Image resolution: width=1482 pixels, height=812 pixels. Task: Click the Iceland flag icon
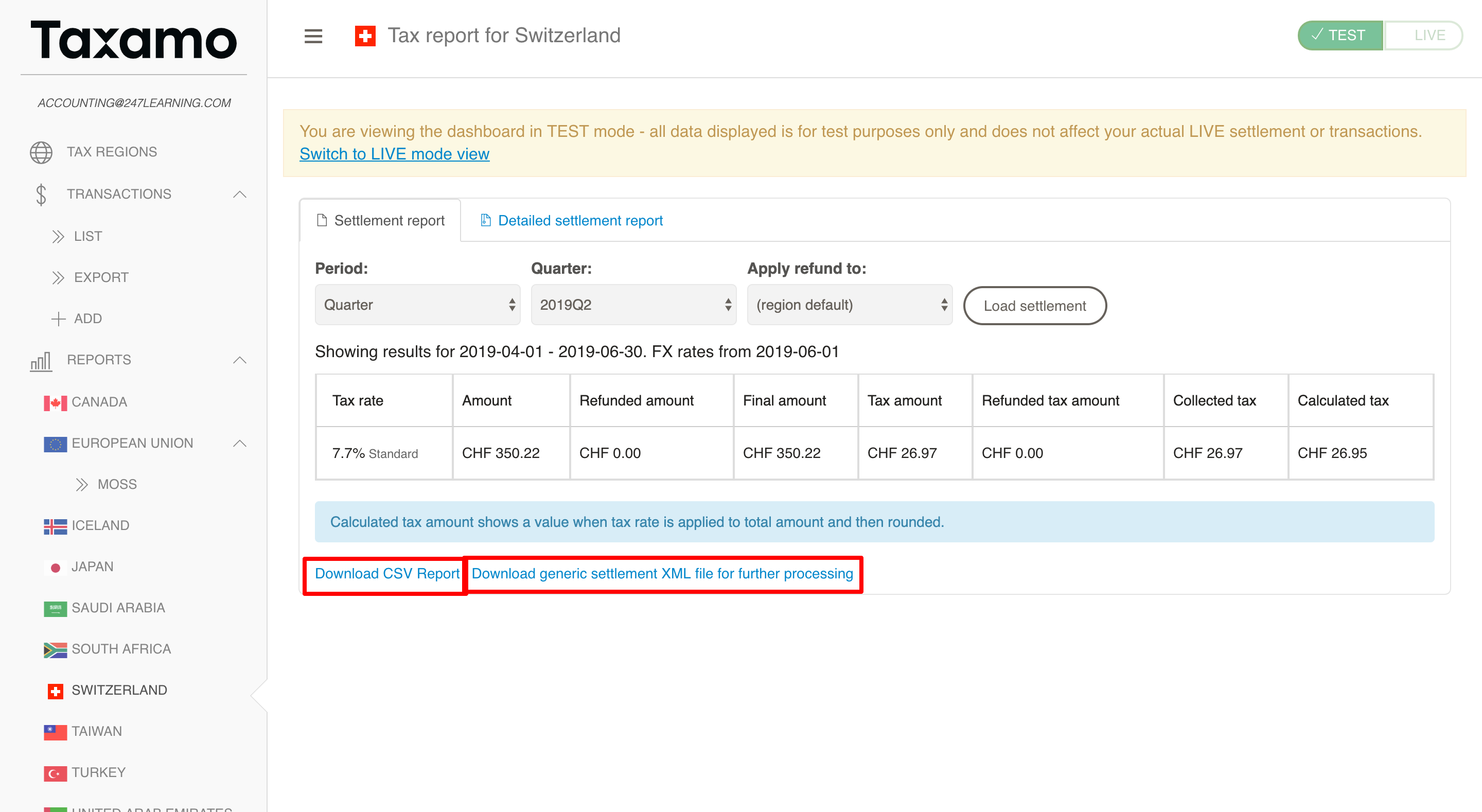pyautogui.click(x=55, y=526)
